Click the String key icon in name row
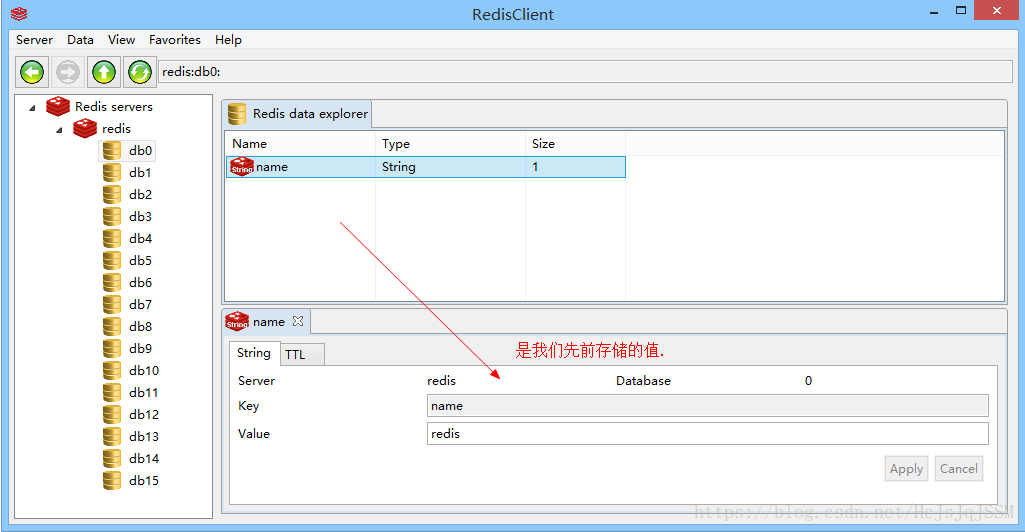 (242, 167)
